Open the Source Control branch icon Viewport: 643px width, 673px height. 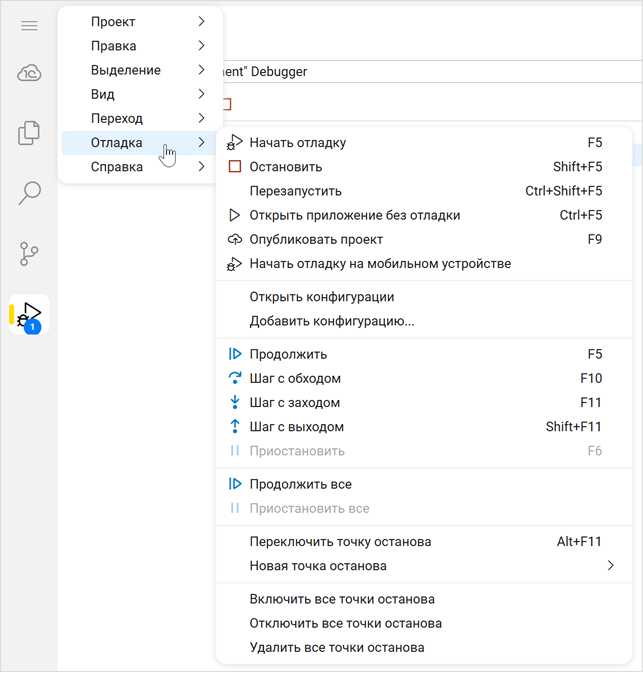29,254
